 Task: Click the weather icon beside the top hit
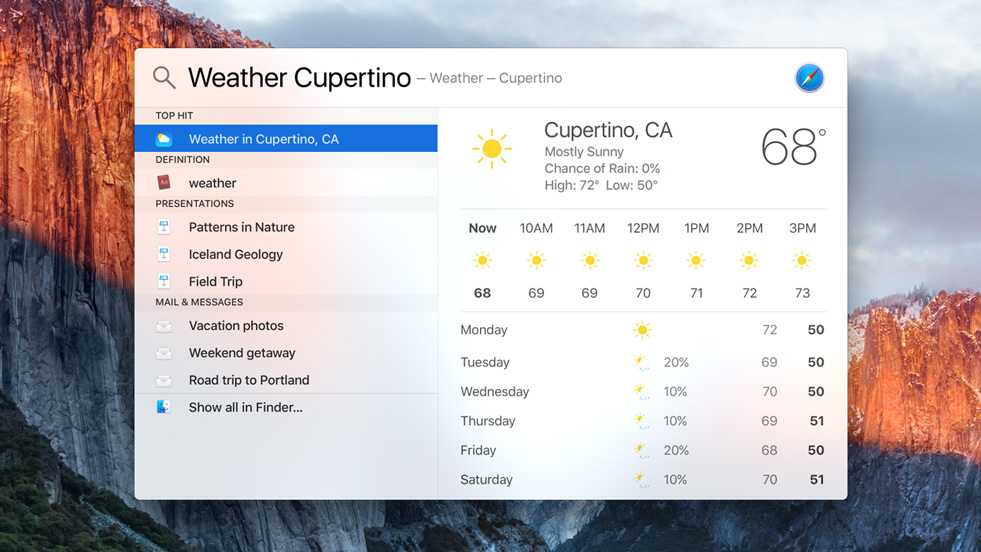164,139
